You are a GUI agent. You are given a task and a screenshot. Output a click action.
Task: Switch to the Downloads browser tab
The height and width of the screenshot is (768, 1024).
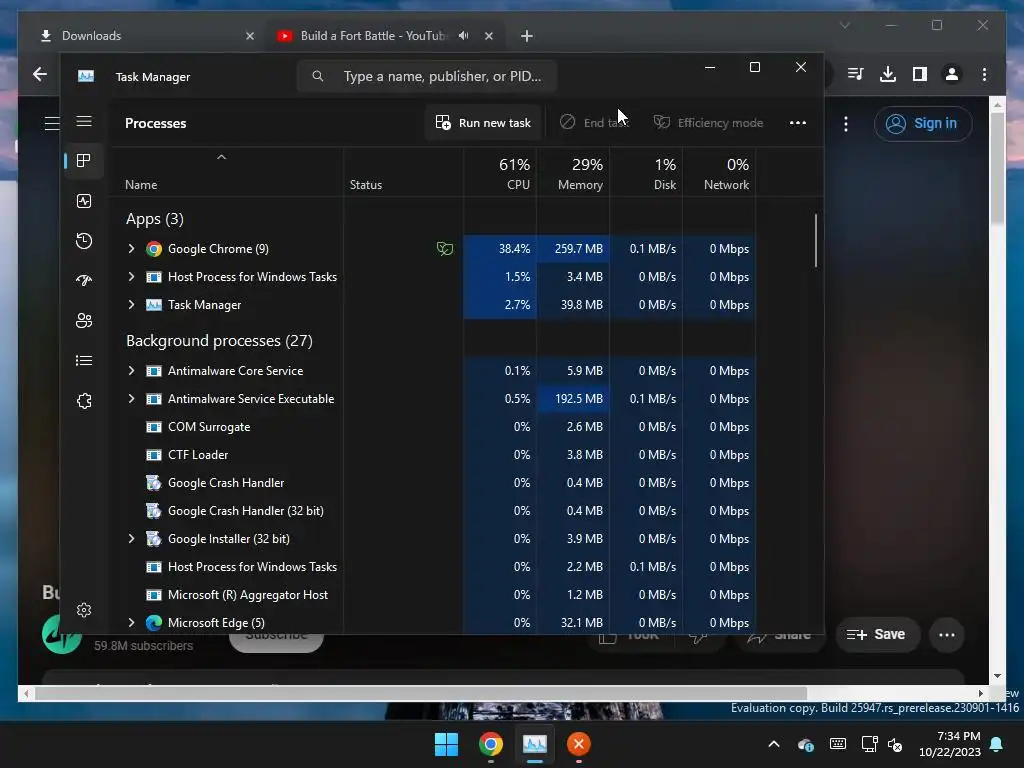point(144,36)
